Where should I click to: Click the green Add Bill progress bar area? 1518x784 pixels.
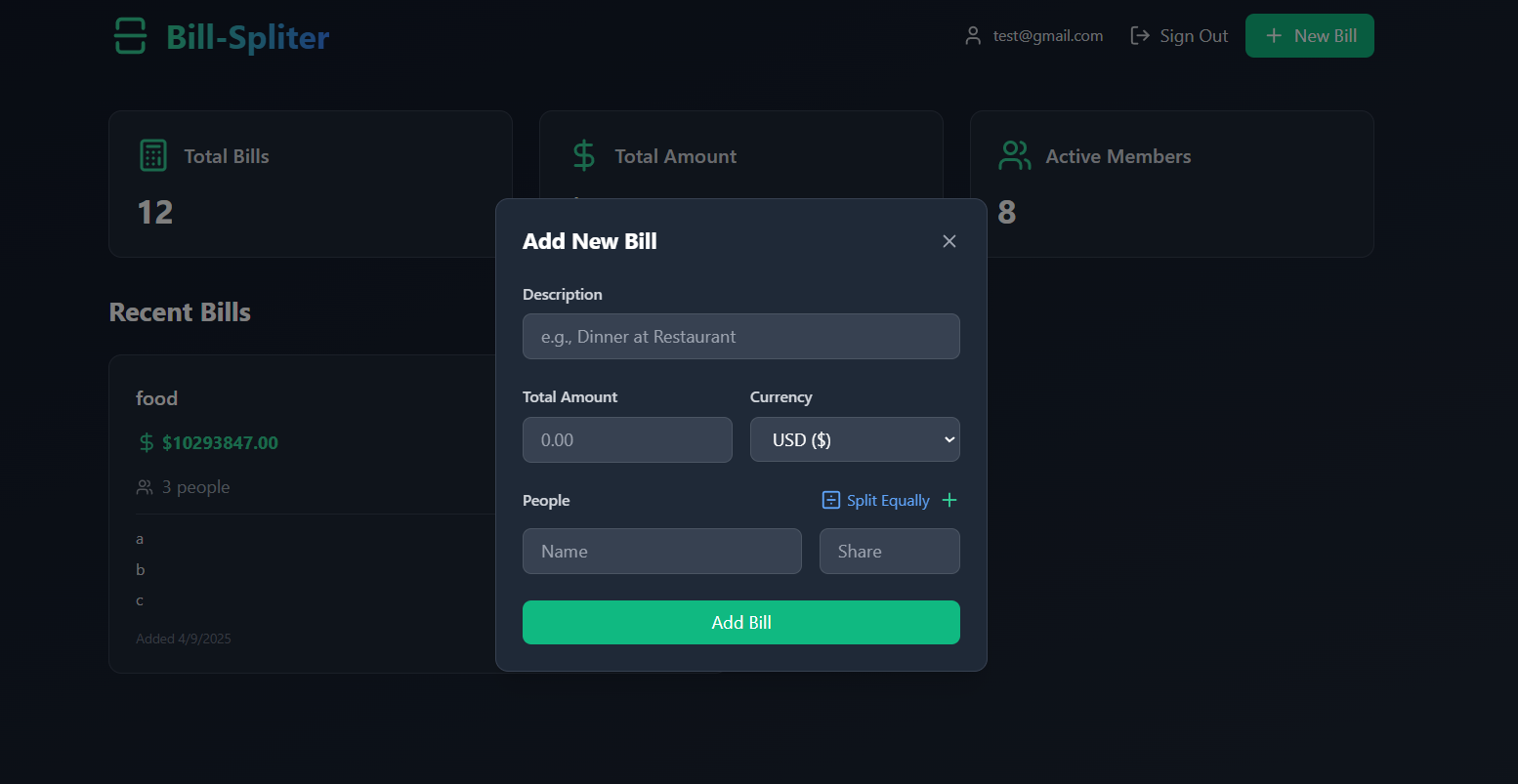pos(741,622)
